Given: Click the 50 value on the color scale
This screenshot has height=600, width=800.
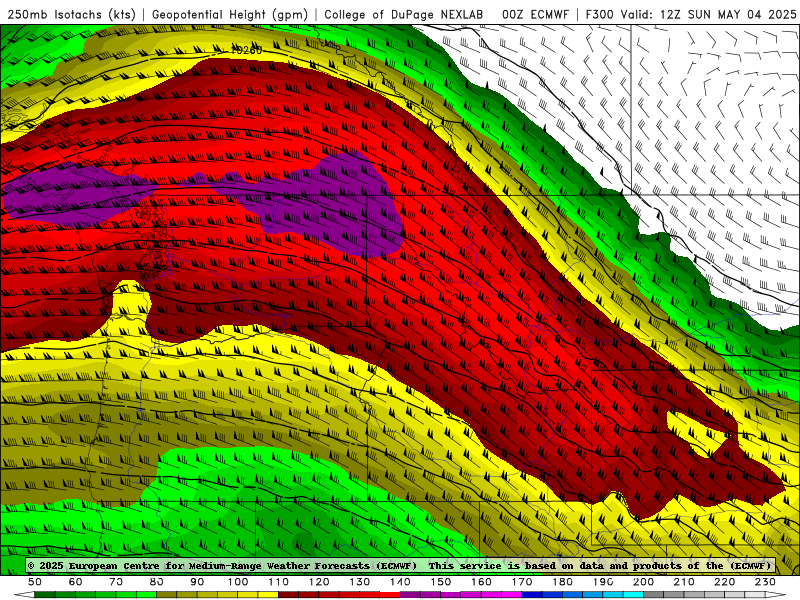Looking at the screenshot, I should (35, 582).
